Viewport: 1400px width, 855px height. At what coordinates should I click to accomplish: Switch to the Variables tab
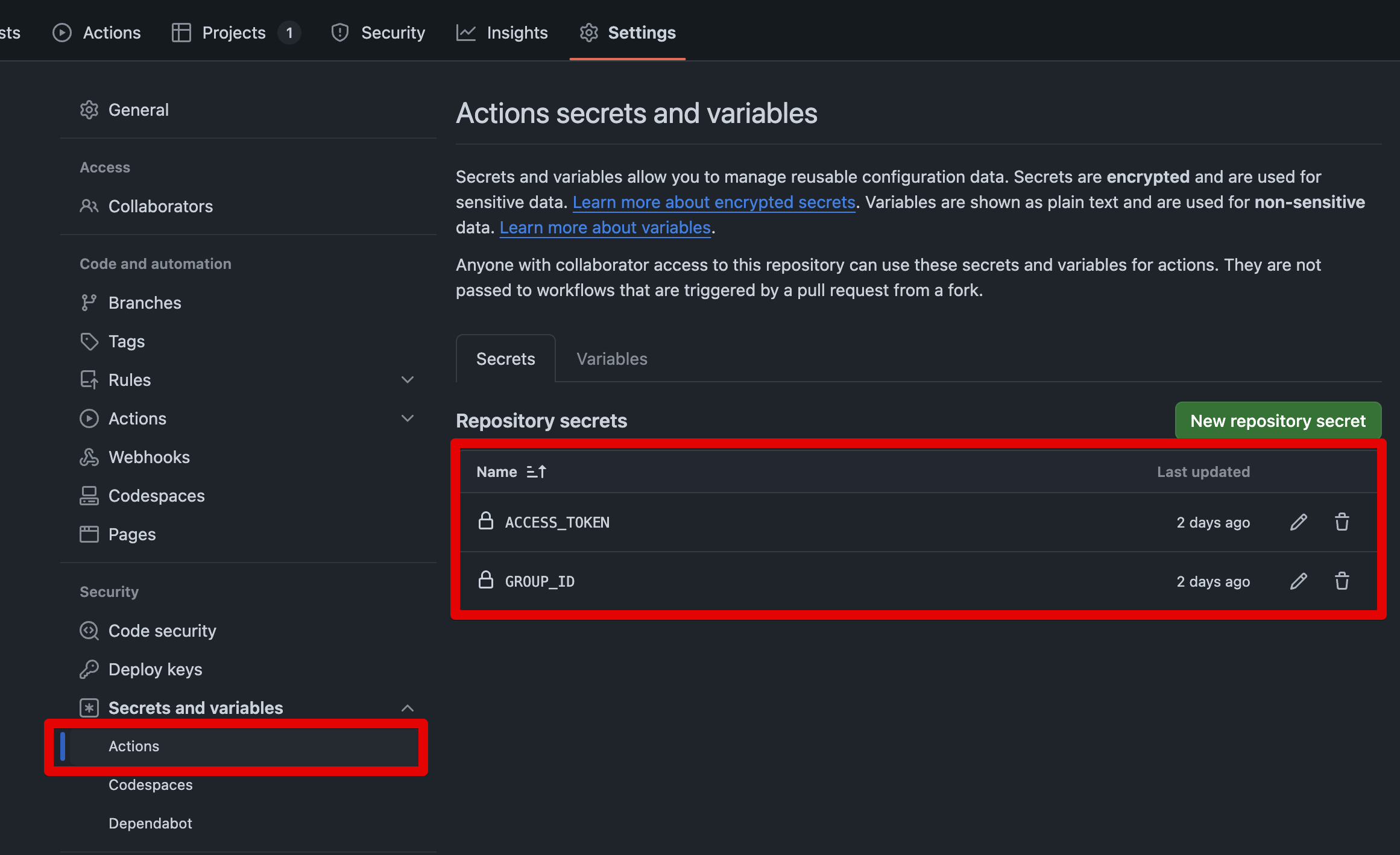click(611, 359)
